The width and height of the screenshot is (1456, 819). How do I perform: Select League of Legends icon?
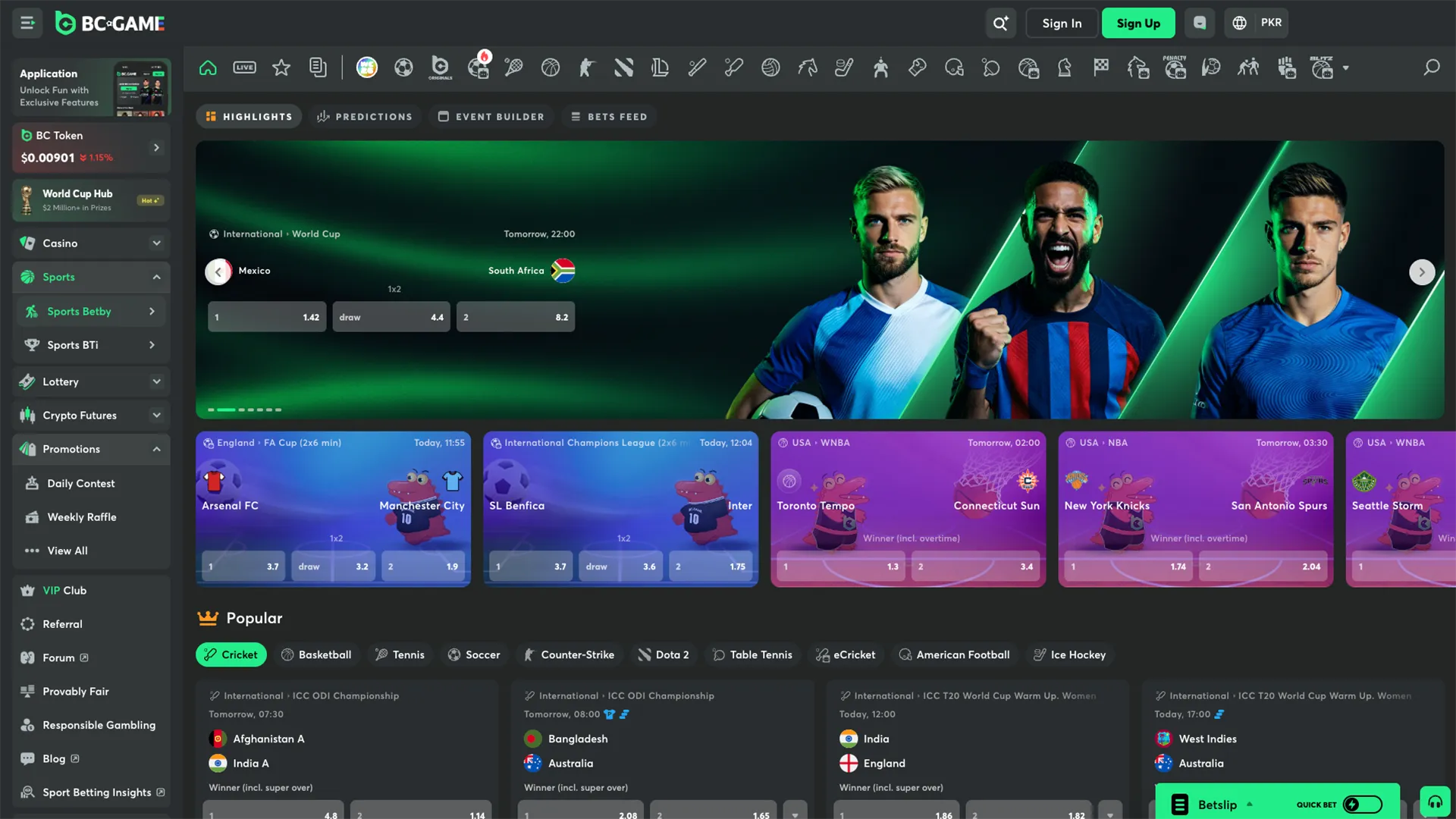pyautogui.click(x=660, y=67)
